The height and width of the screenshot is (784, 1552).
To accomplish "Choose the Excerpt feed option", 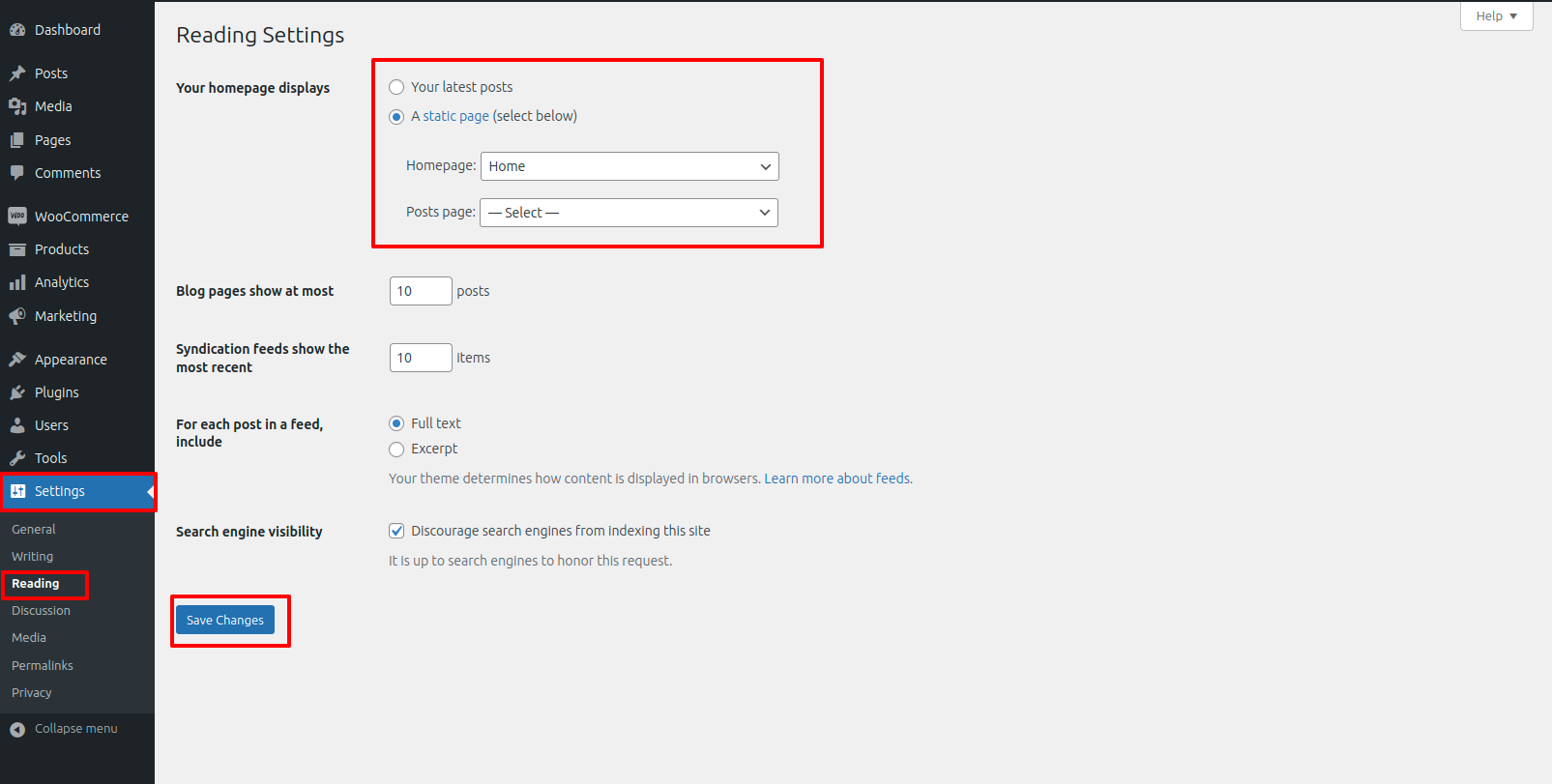I will point(396,450).
